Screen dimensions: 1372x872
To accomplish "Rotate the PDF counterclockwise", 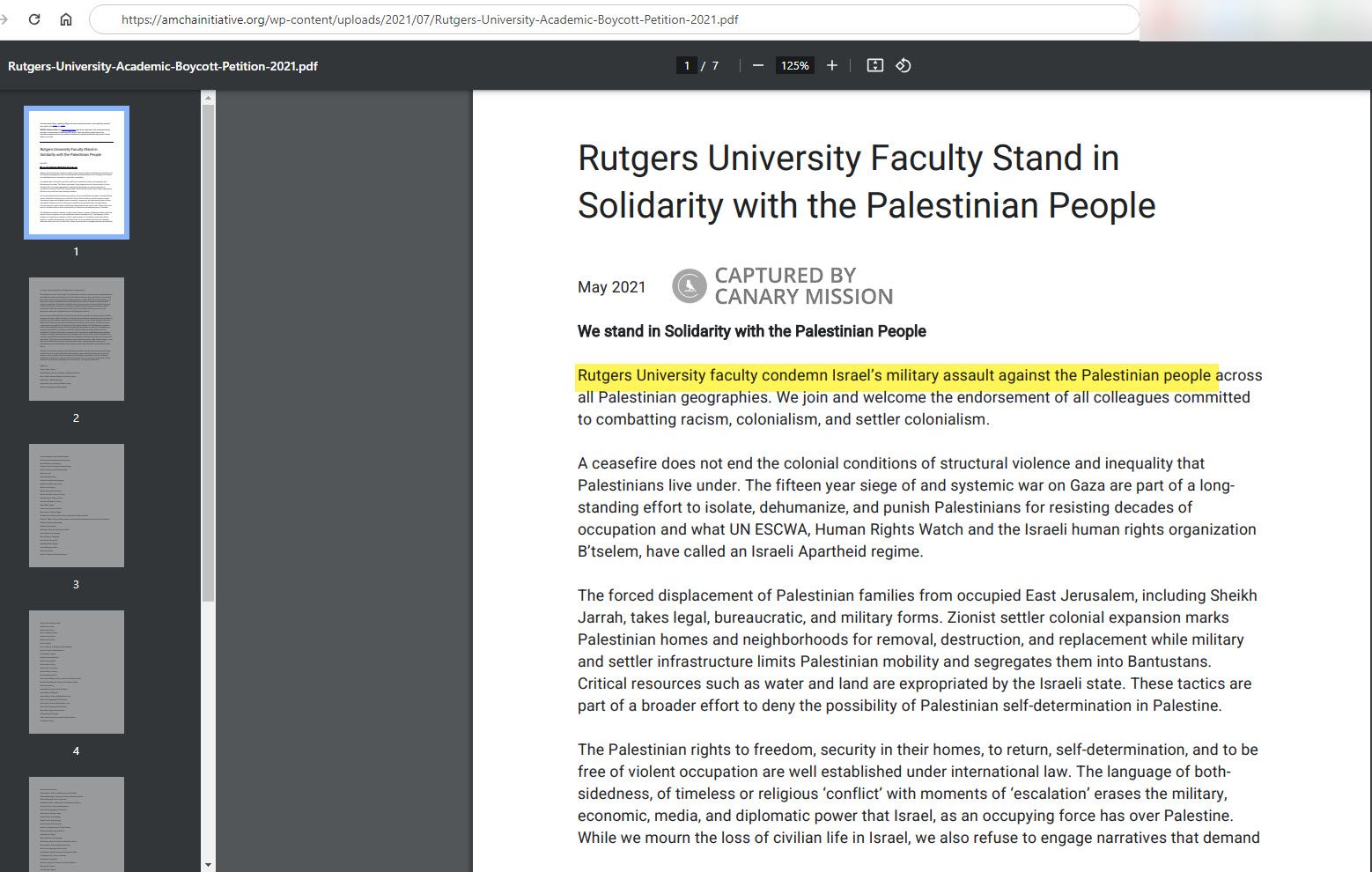I will click(x=904, y=66).
